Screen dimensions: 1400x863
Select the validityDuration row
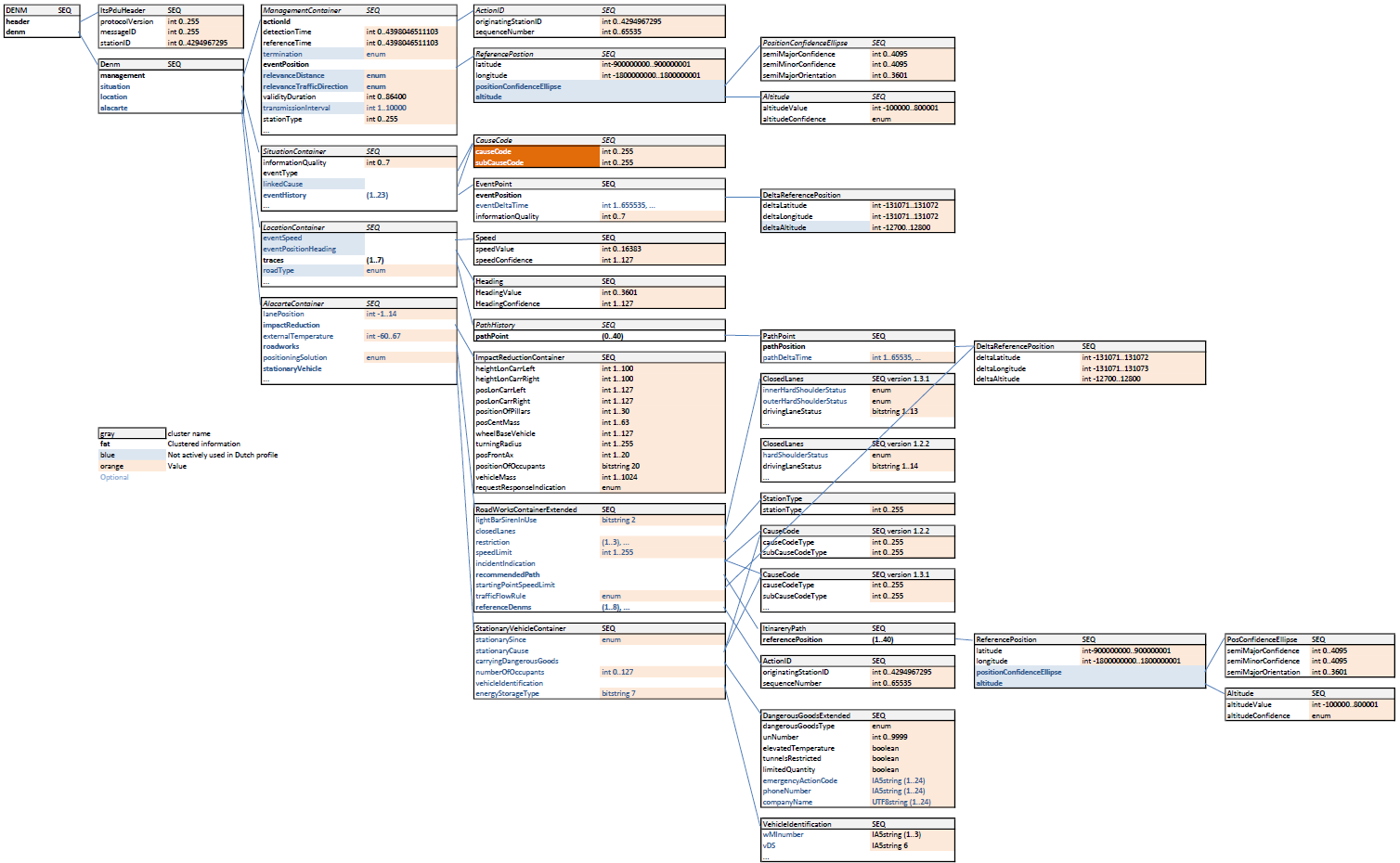point(289,97)
